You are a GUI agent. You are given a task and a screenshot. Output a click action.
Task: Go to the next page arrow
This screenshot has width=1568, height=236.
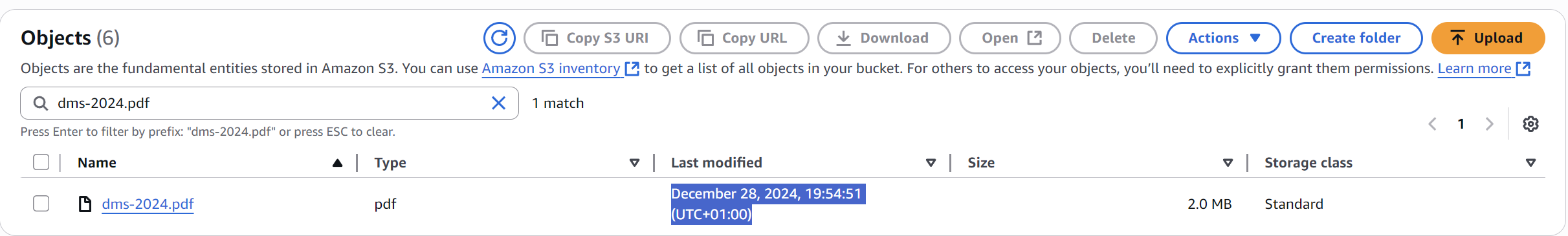[1489, 124]
